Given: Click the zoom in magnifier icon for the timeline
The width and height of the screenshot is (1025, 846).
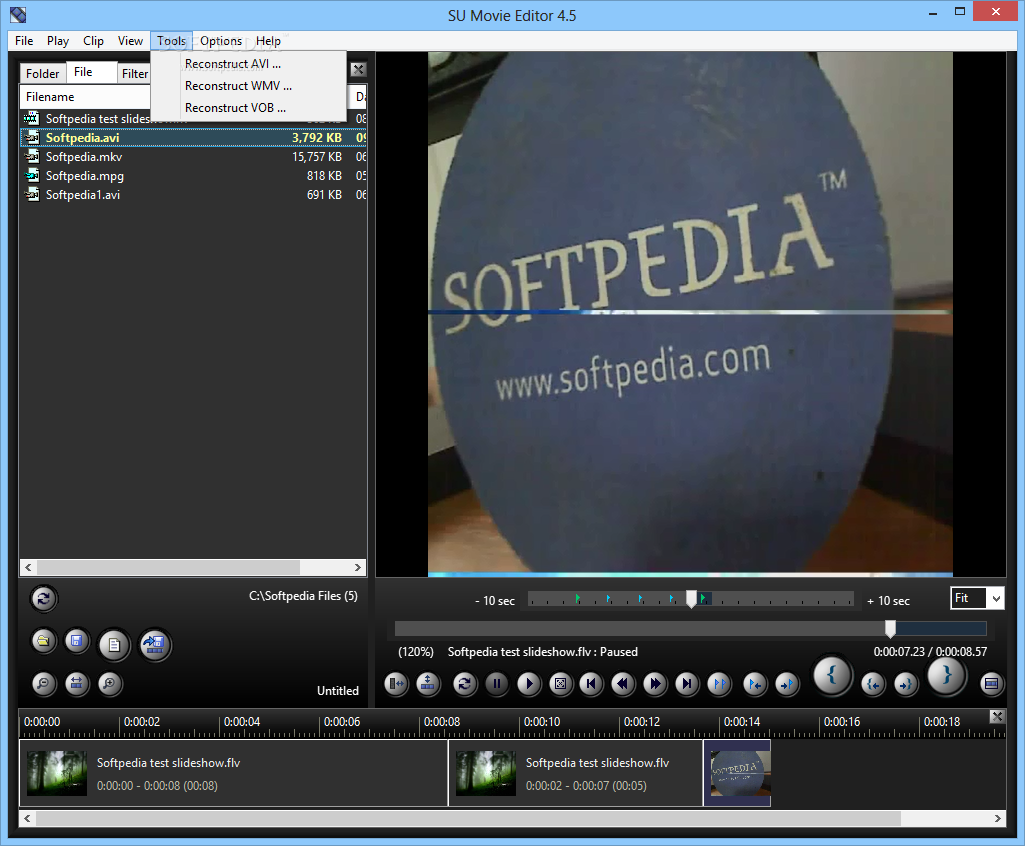Looking at the screenshot, I should click(110, 684).
